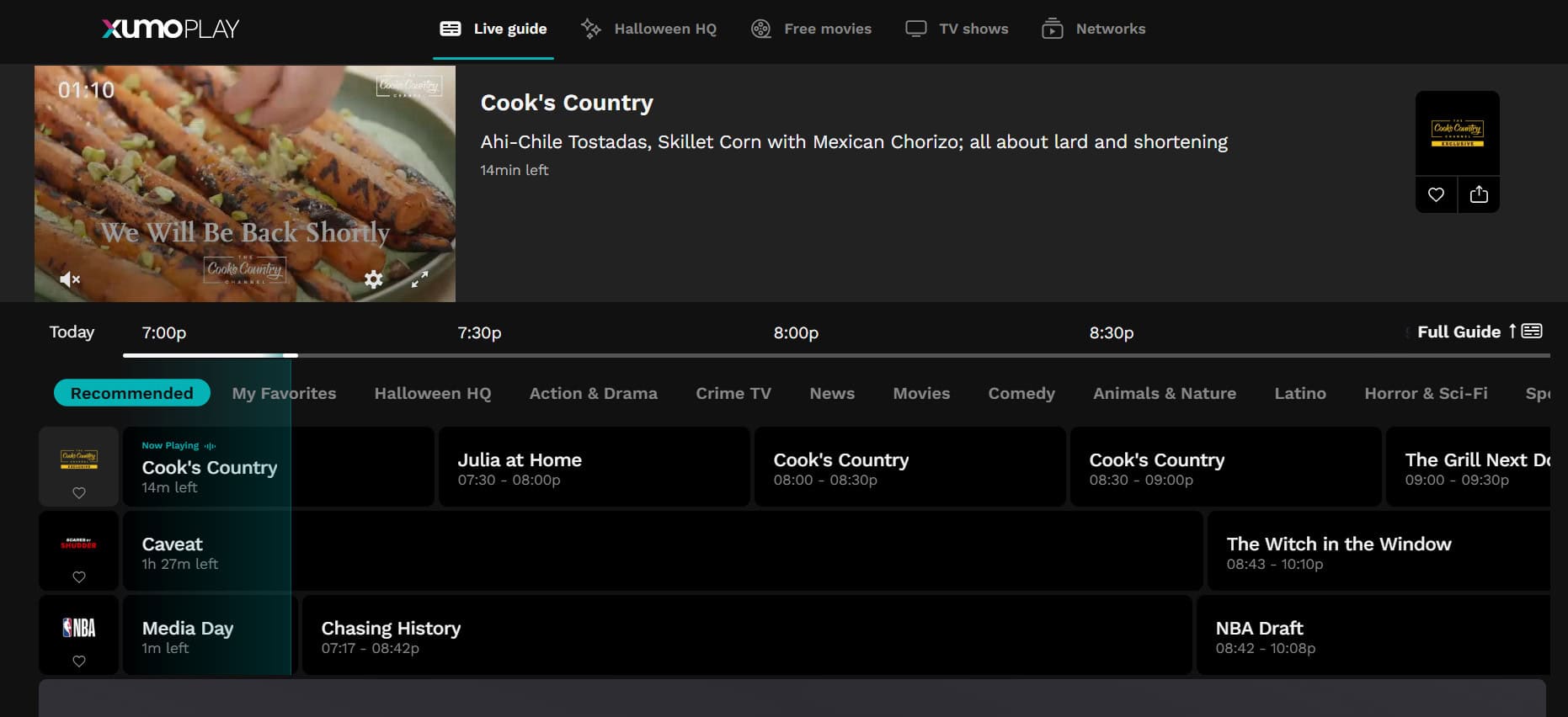Select the Horror & Sci-Fi category
Viewport: 1568px width, 717px height.
(1425, 393)
